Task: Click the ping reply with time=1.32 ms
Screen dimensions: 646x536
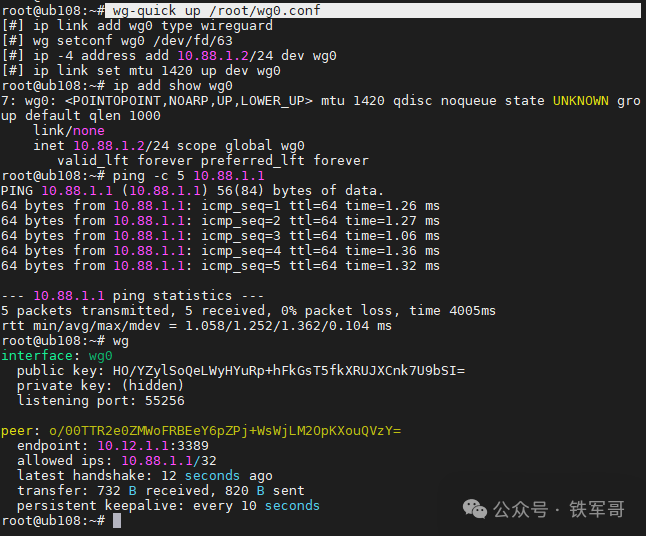Action: pos(220,266)
